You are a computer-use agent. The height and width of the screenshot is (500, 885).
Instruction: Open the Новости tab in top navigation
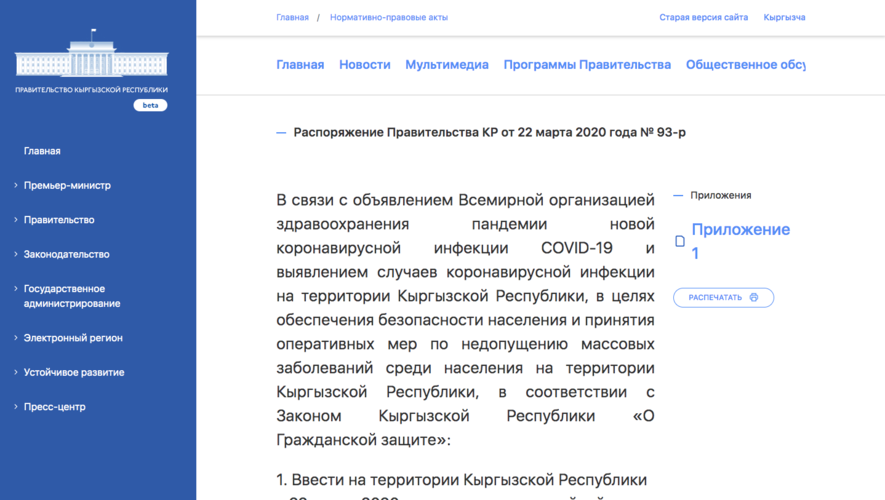(364, 65)
